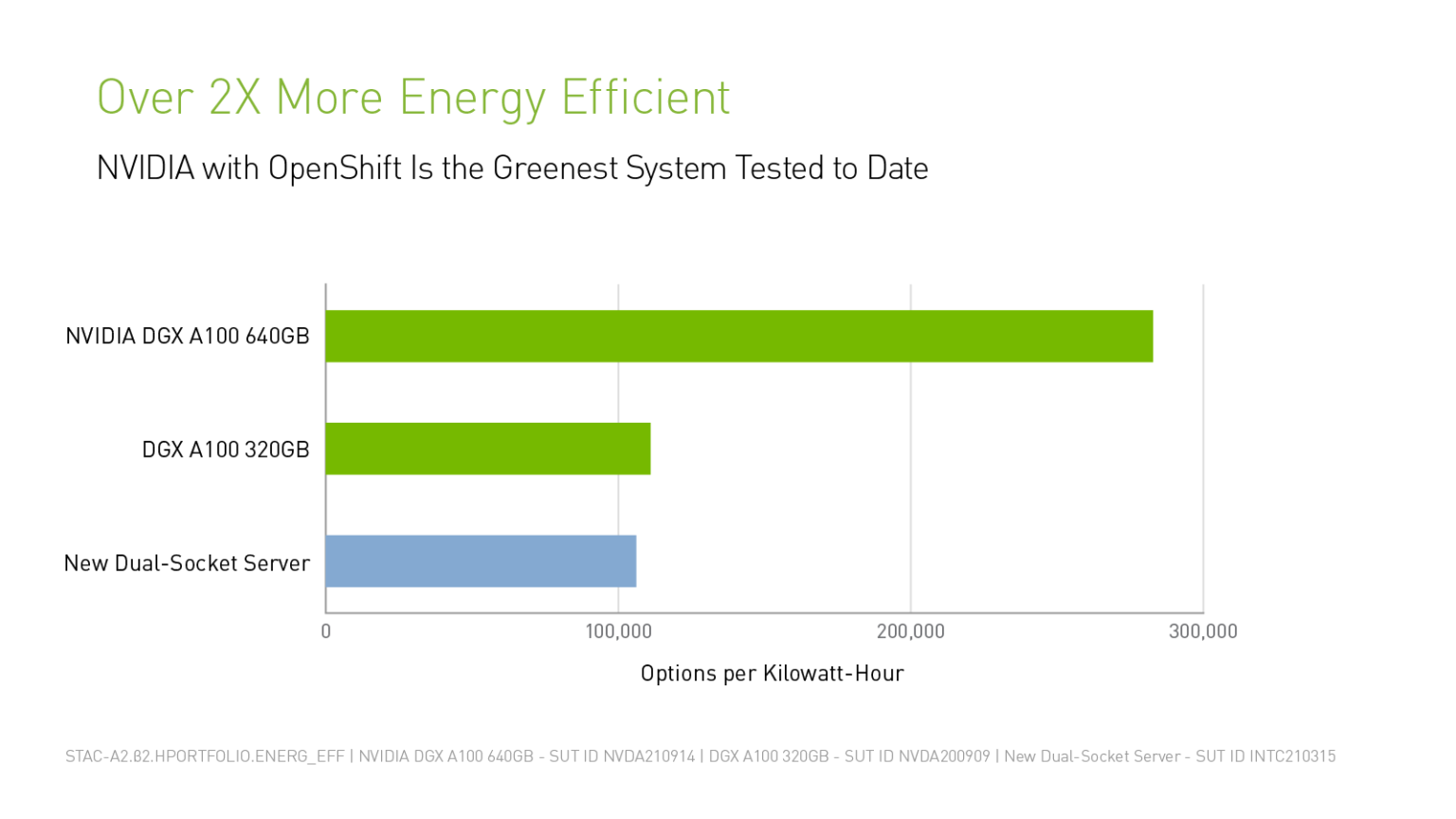Click the STAC-A2 footnote text
The image size is (1456, 819).
[x=701, y=756]
